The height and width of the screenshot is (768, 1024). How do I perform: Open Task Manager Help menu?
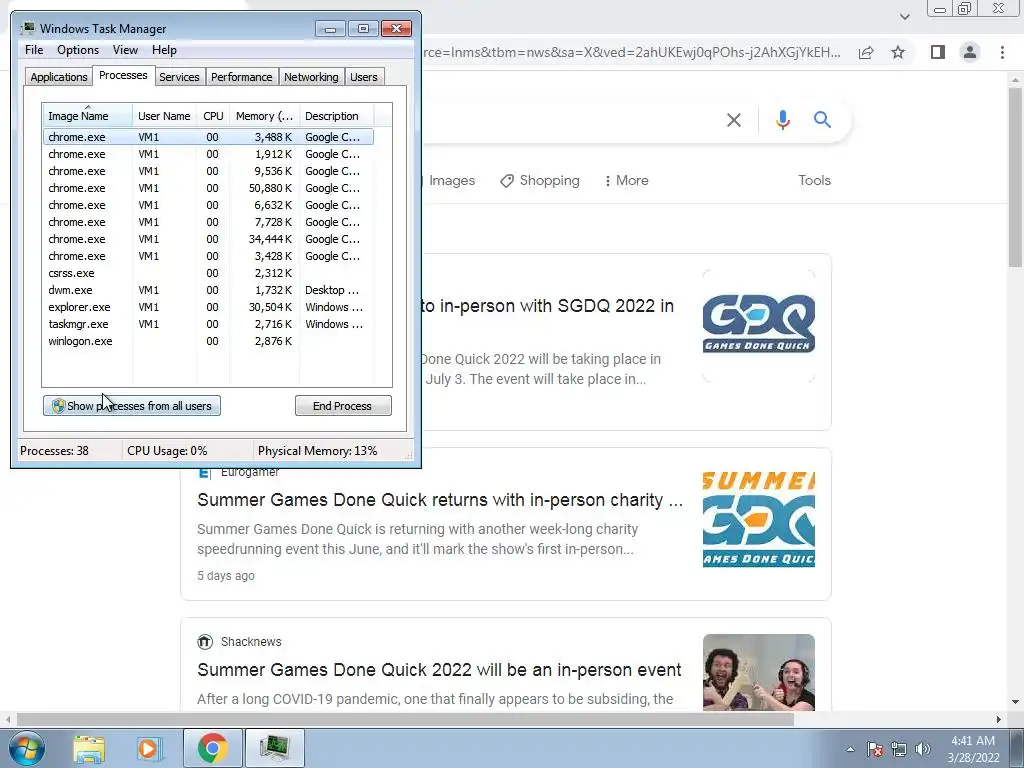[164, 50]
